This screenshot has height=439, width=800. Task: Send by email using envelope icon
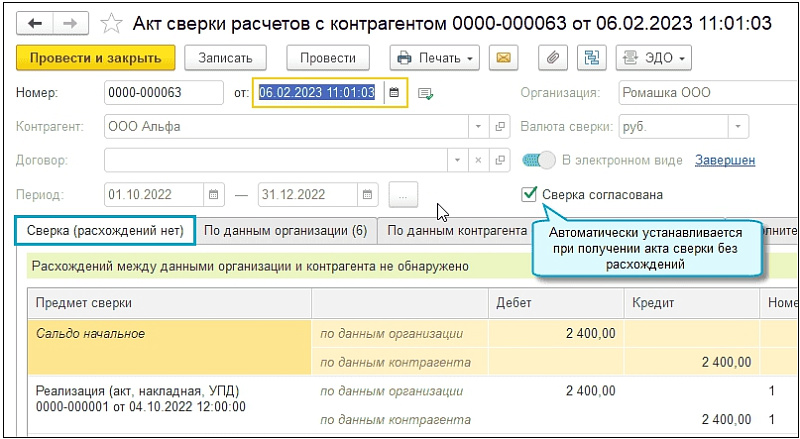pos(503,58)
